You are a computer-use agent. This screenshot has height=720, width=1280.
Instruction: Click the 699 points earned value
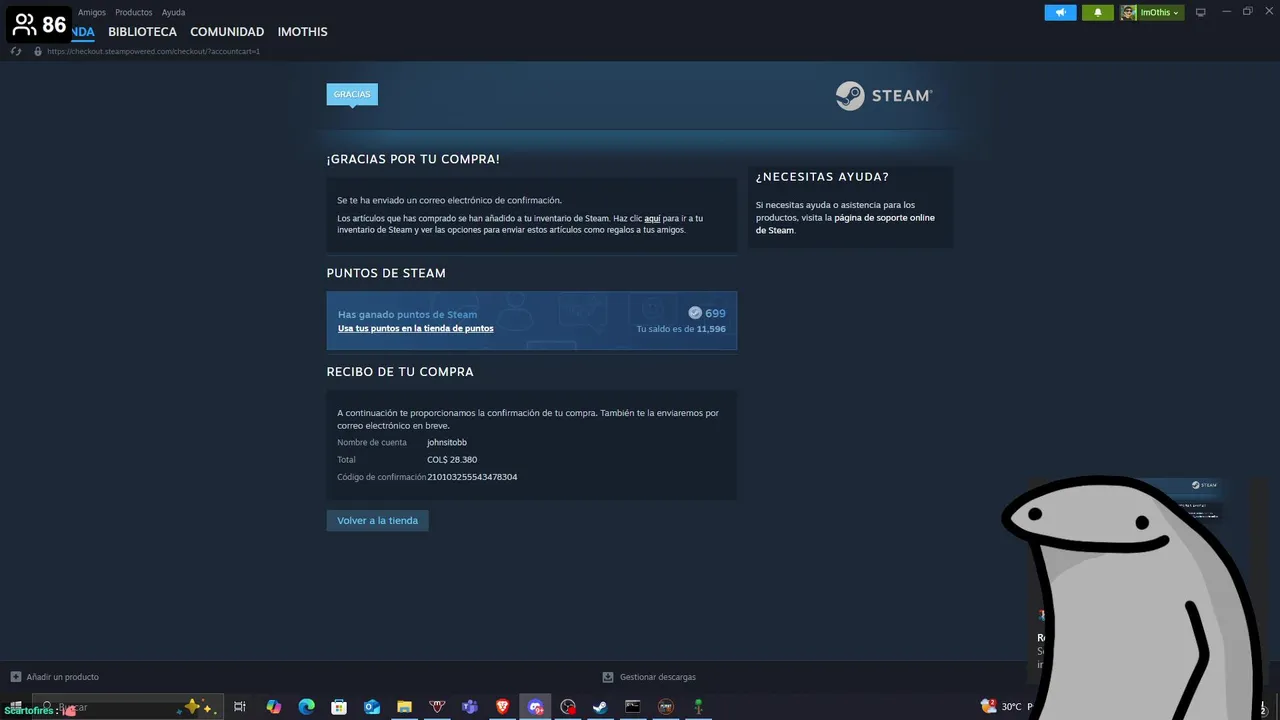coord(715,313)
